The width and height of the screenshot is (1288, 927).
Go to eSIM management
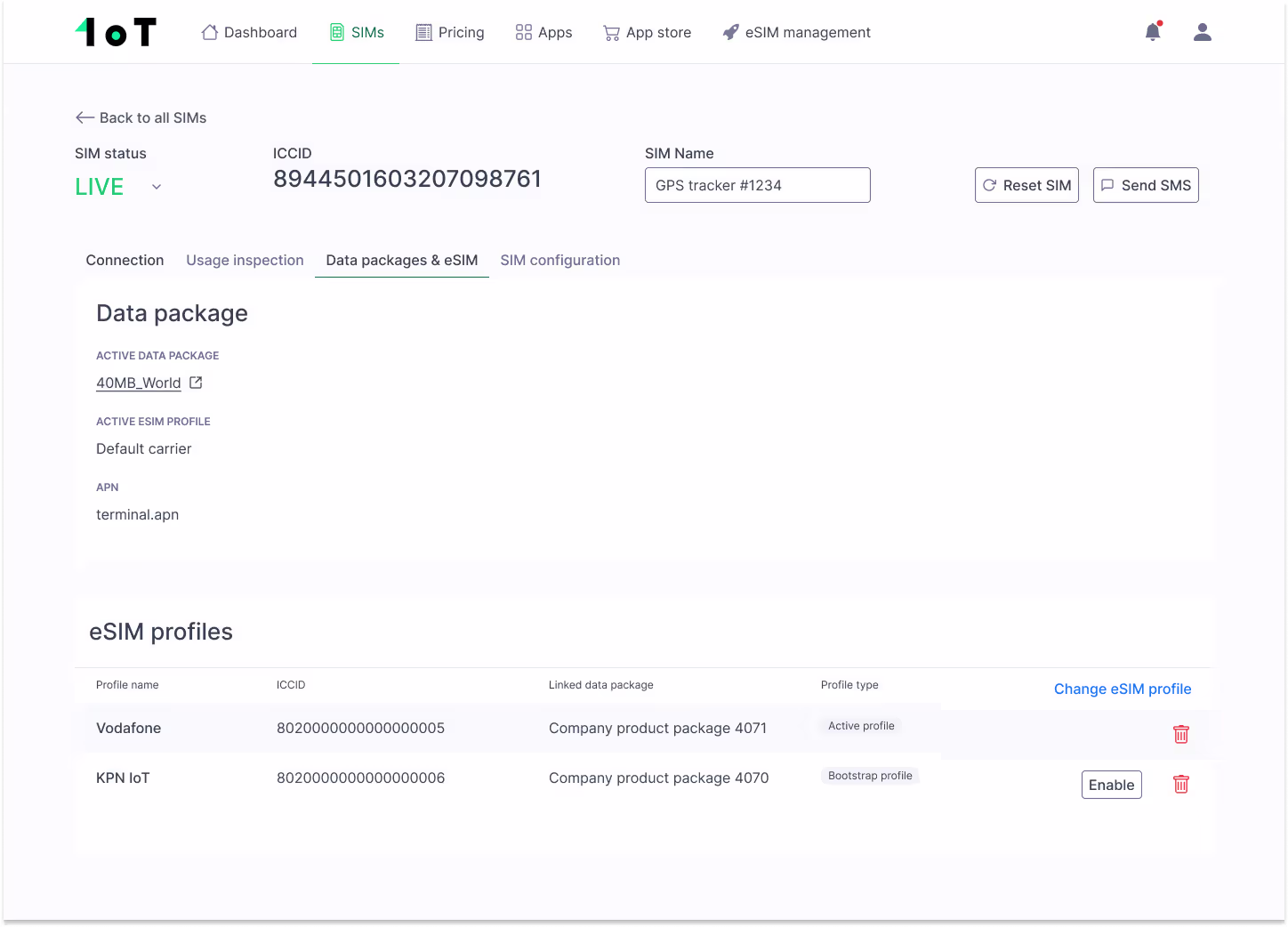797,33
